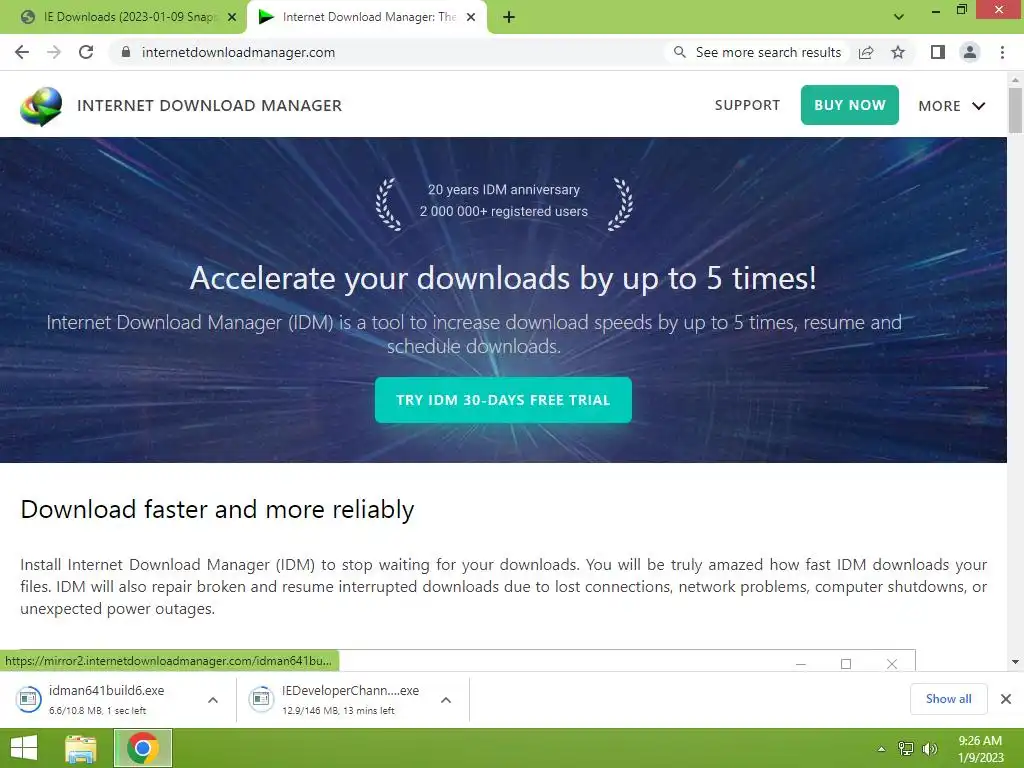Image resolution: width=1024 pixels, height=768 pixels.
Task: Open a new browser tab
Action: point(509,17)
